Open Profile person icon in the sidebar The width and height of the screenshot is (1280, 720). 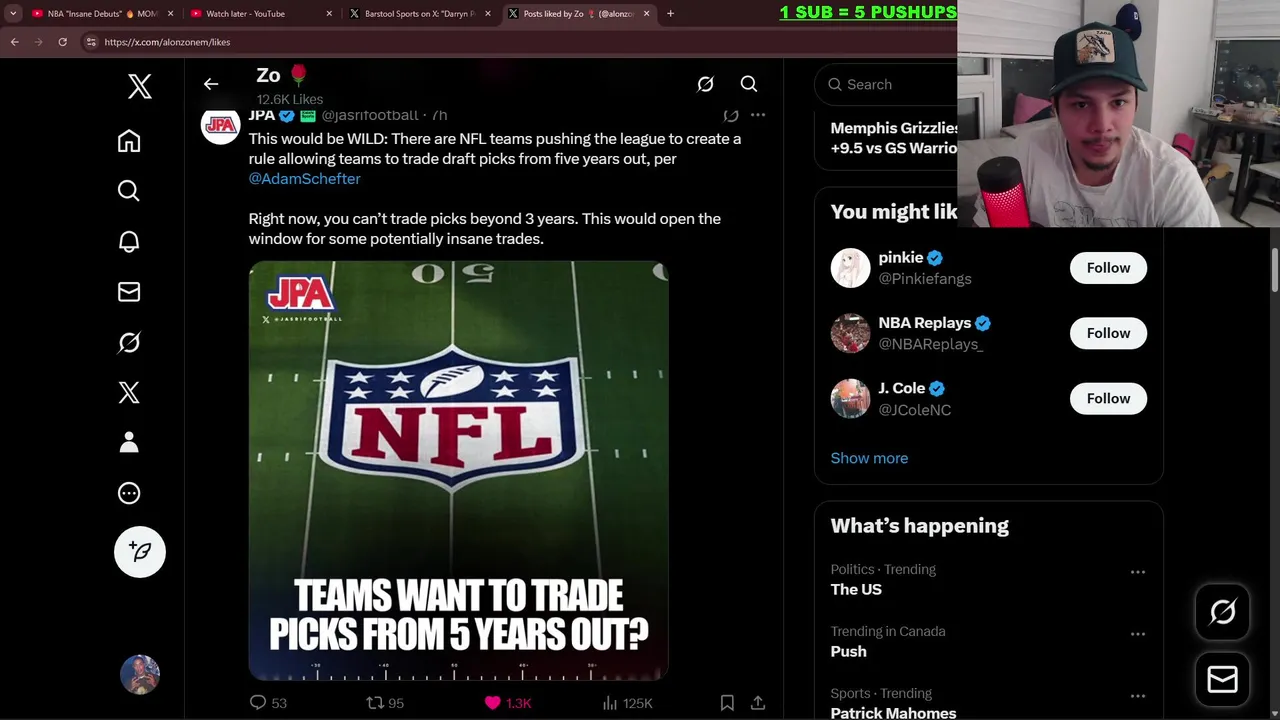coord(129,442)
